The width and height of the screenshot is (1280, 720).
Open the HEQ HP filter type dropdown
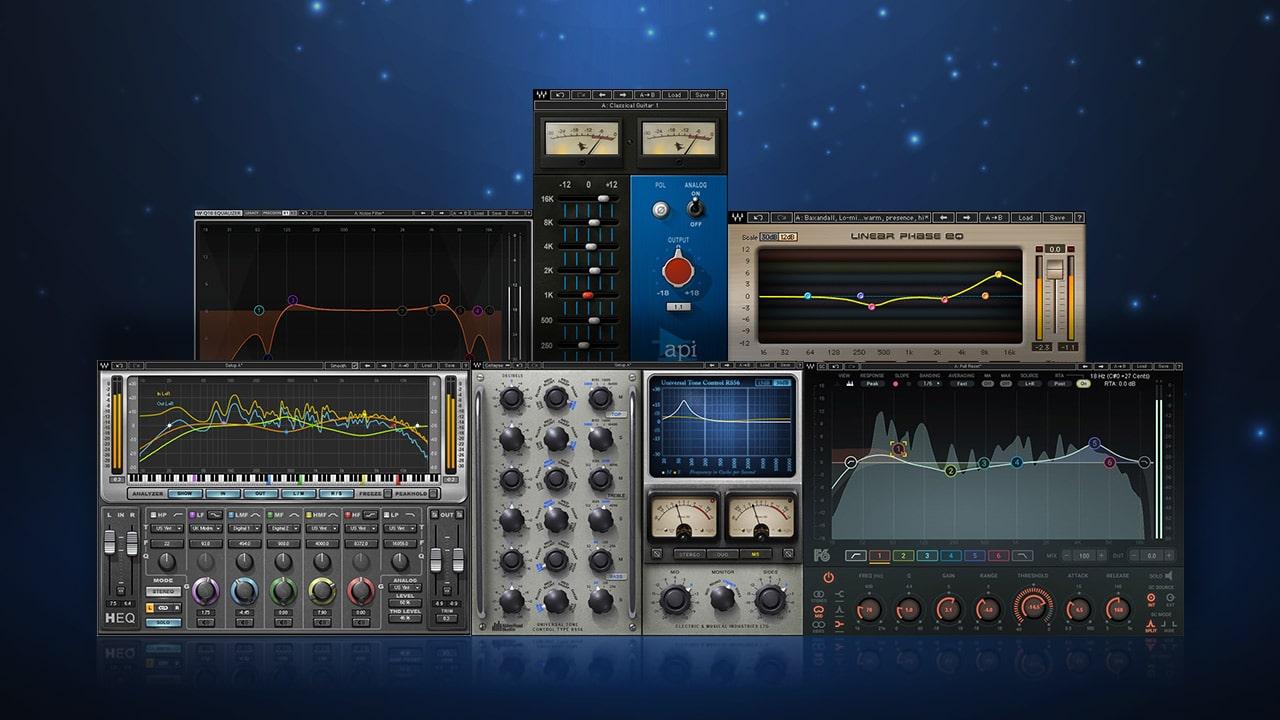click(x=166, y=528)
